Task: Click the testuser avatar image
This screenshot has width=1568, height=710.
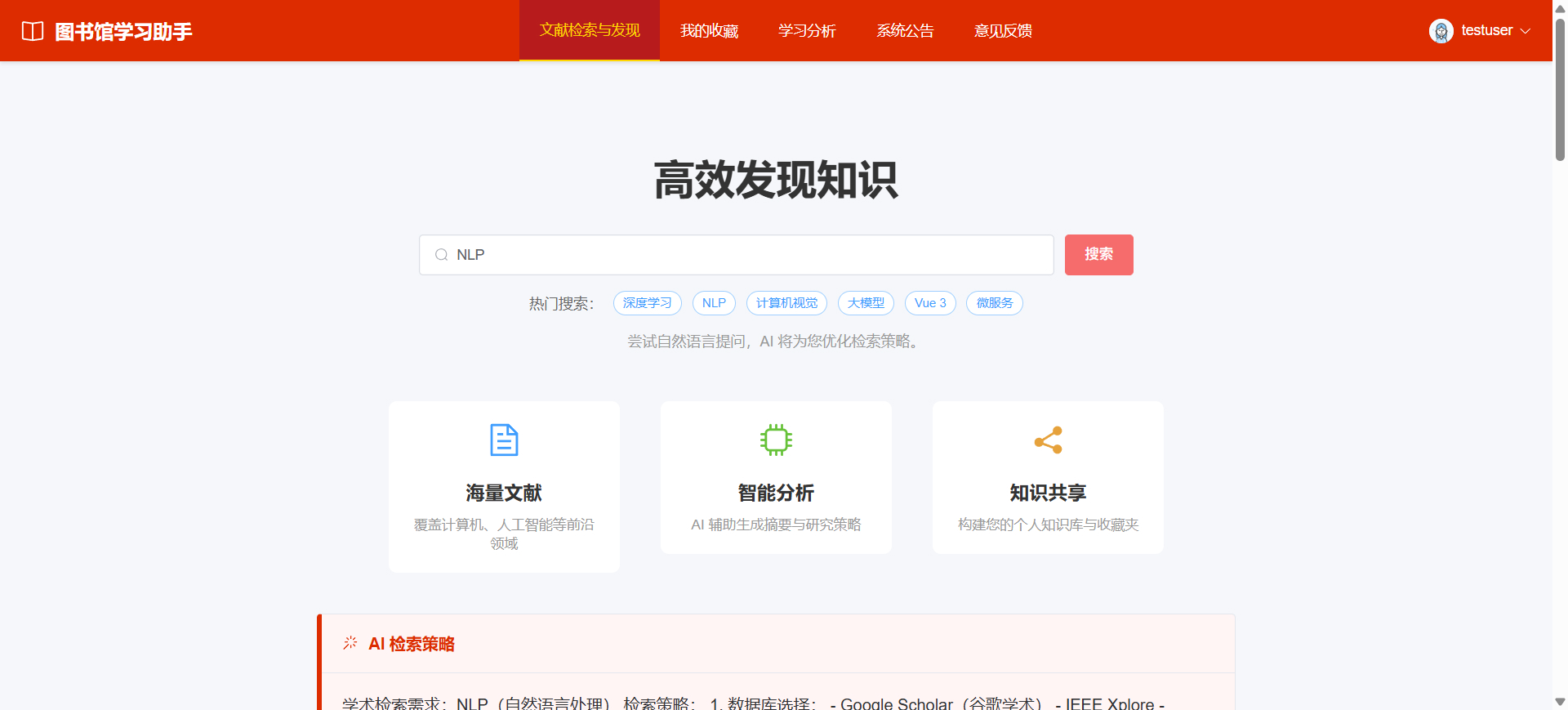Action: 1441,31
